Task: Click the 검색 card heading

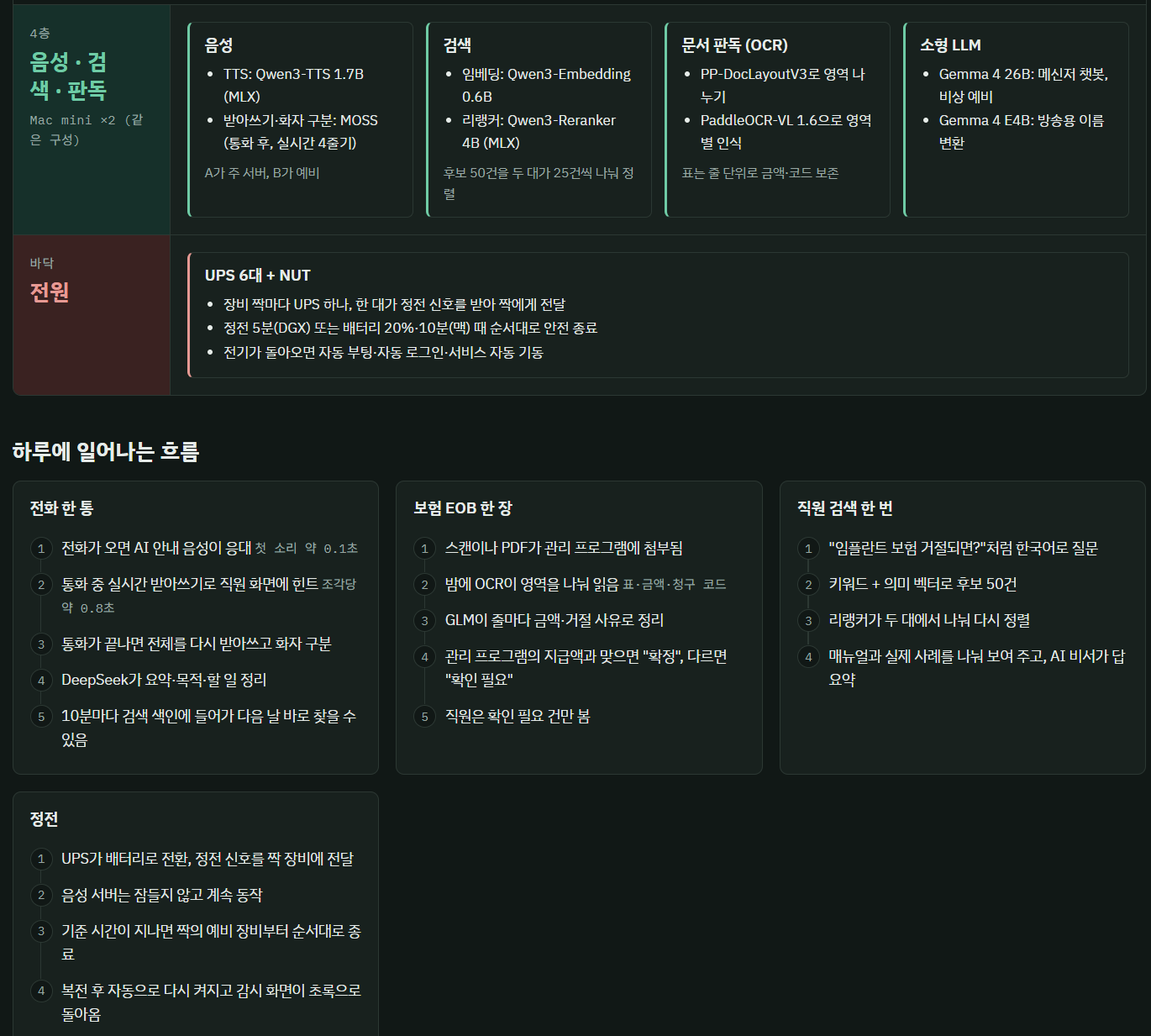Action: (x=457, y=45)
